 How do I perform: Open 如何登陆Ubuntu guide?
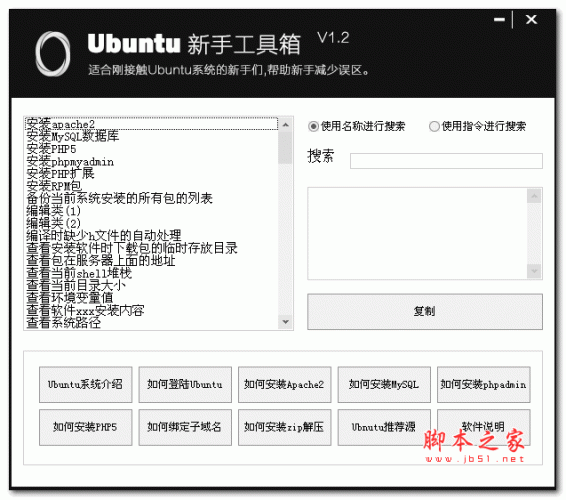(185, 384)
